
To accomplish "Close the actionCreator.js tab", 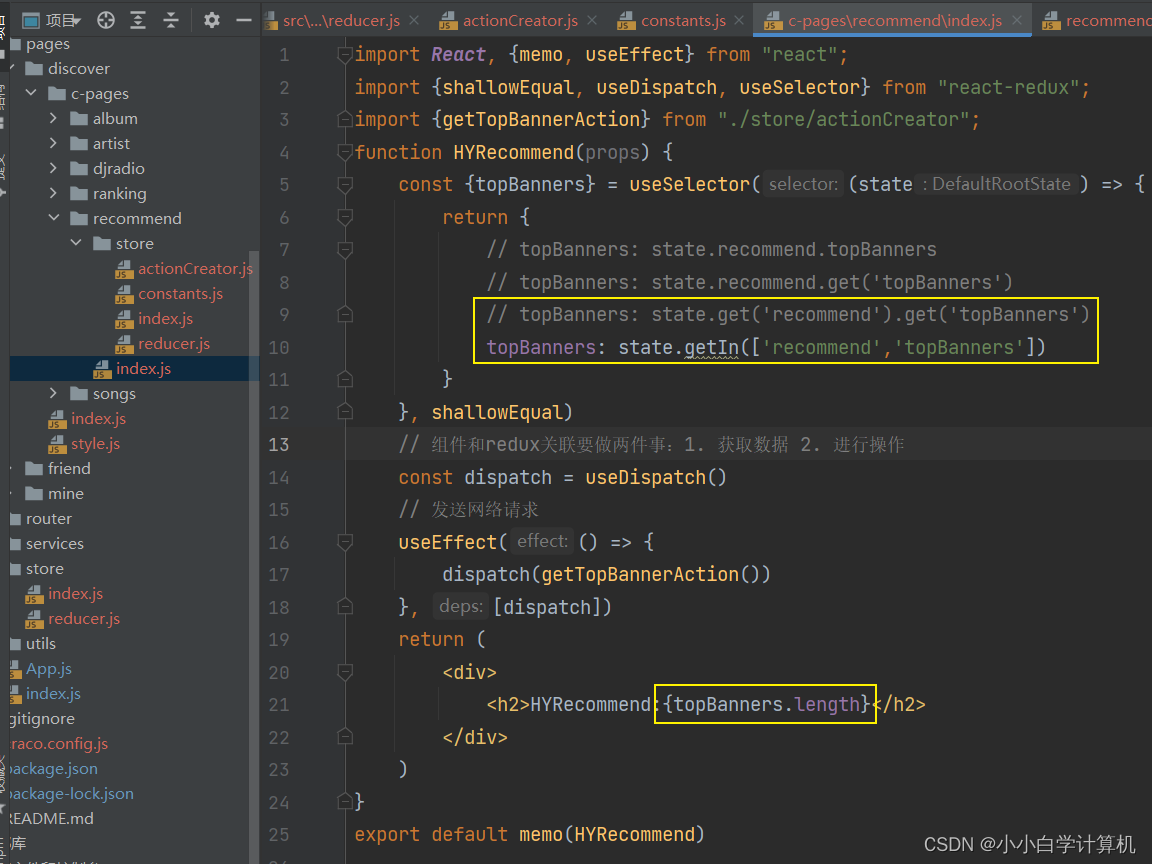I will [592, 21].
